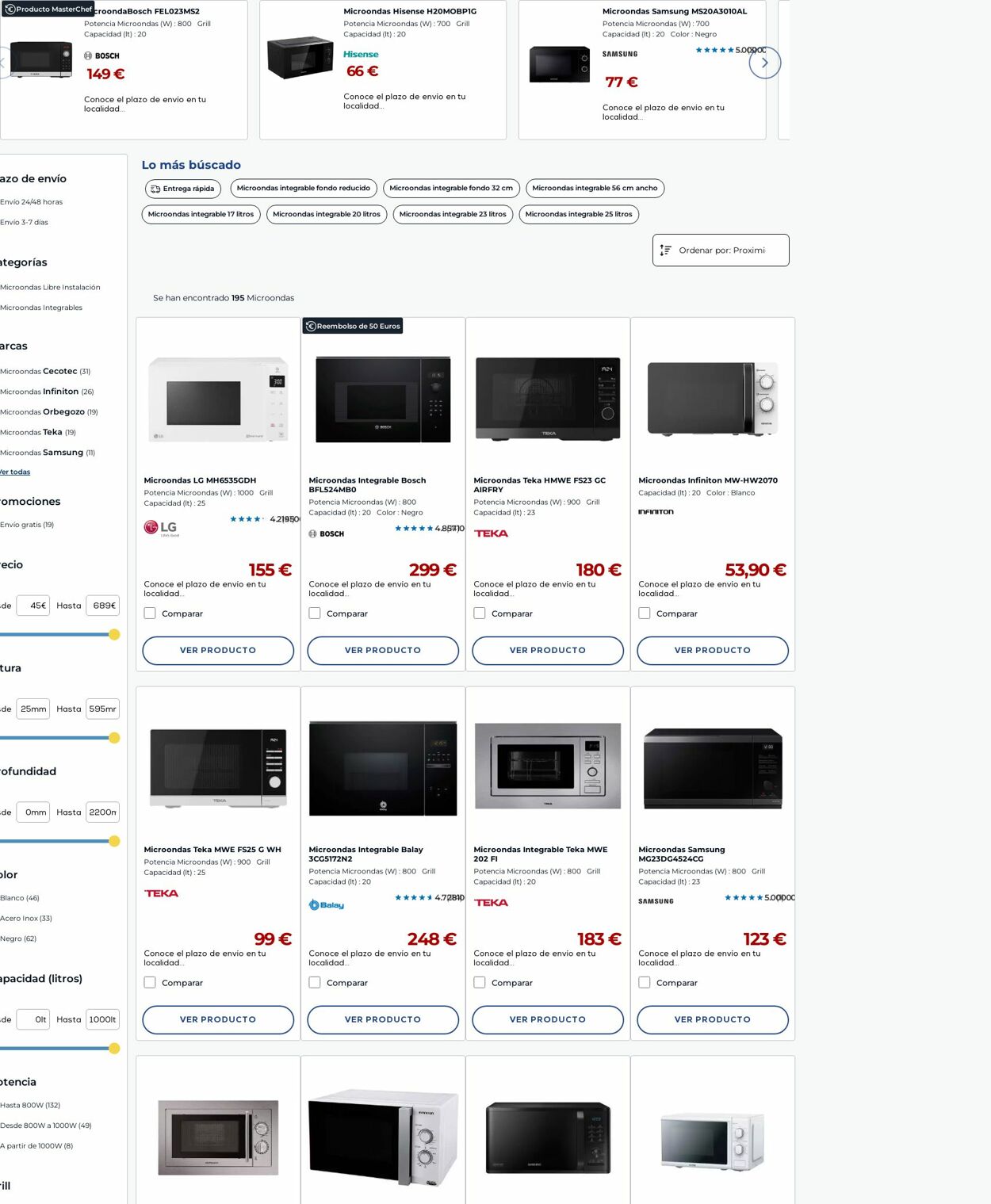This screenshot has height=1204, width=991.
Task: Tick Comparar for LG MH6535GDH
Action: (150, 613)
